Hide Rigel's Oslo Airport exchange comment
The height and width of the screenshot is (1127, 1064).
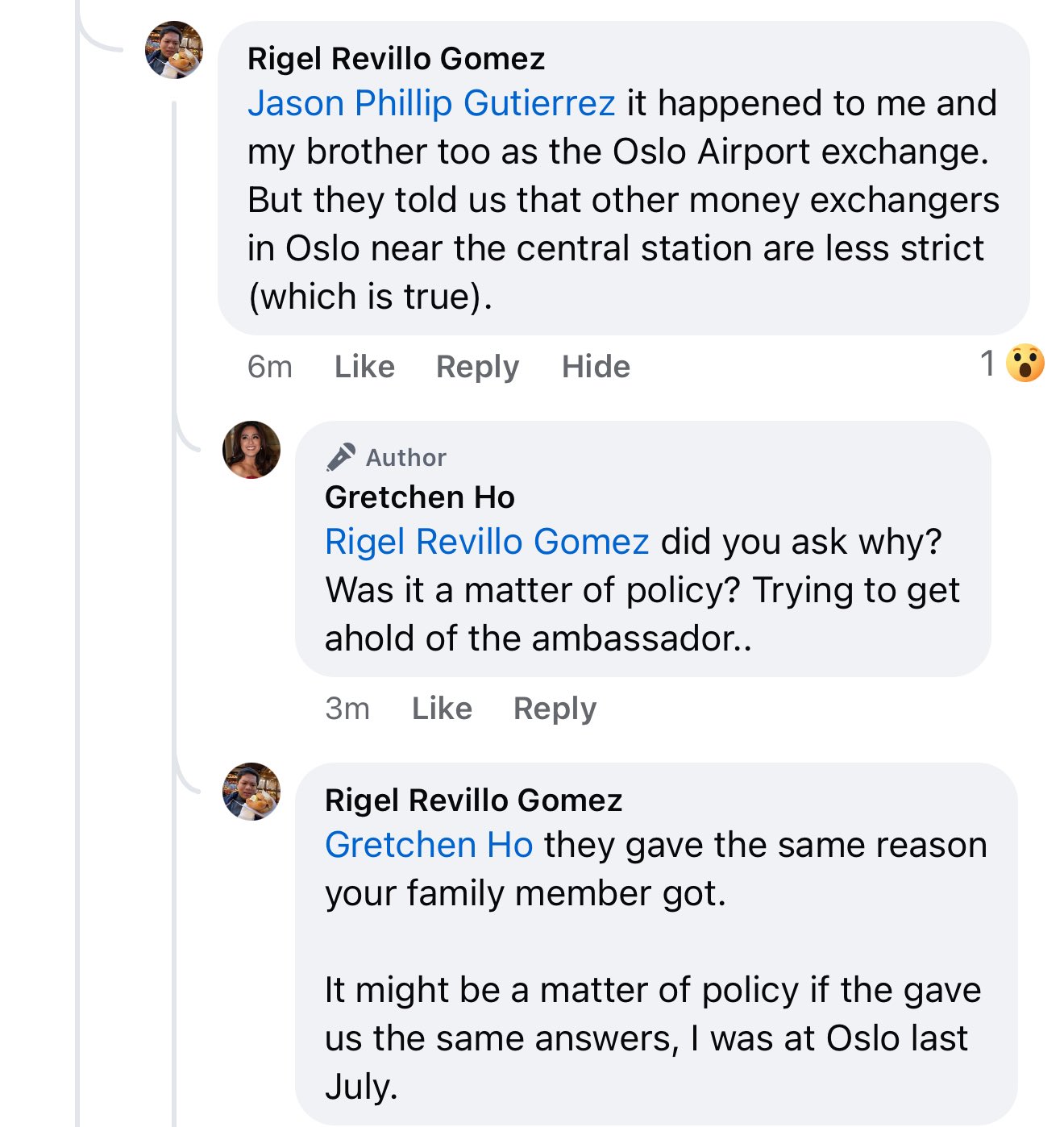[x=596, y=367]
